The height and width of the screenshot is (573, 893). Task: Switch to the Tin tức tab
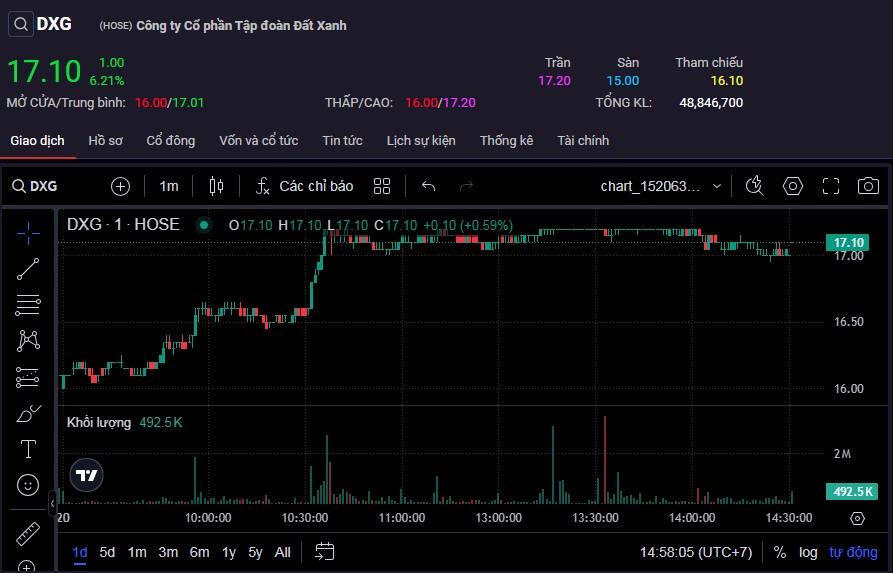[342, 141]
